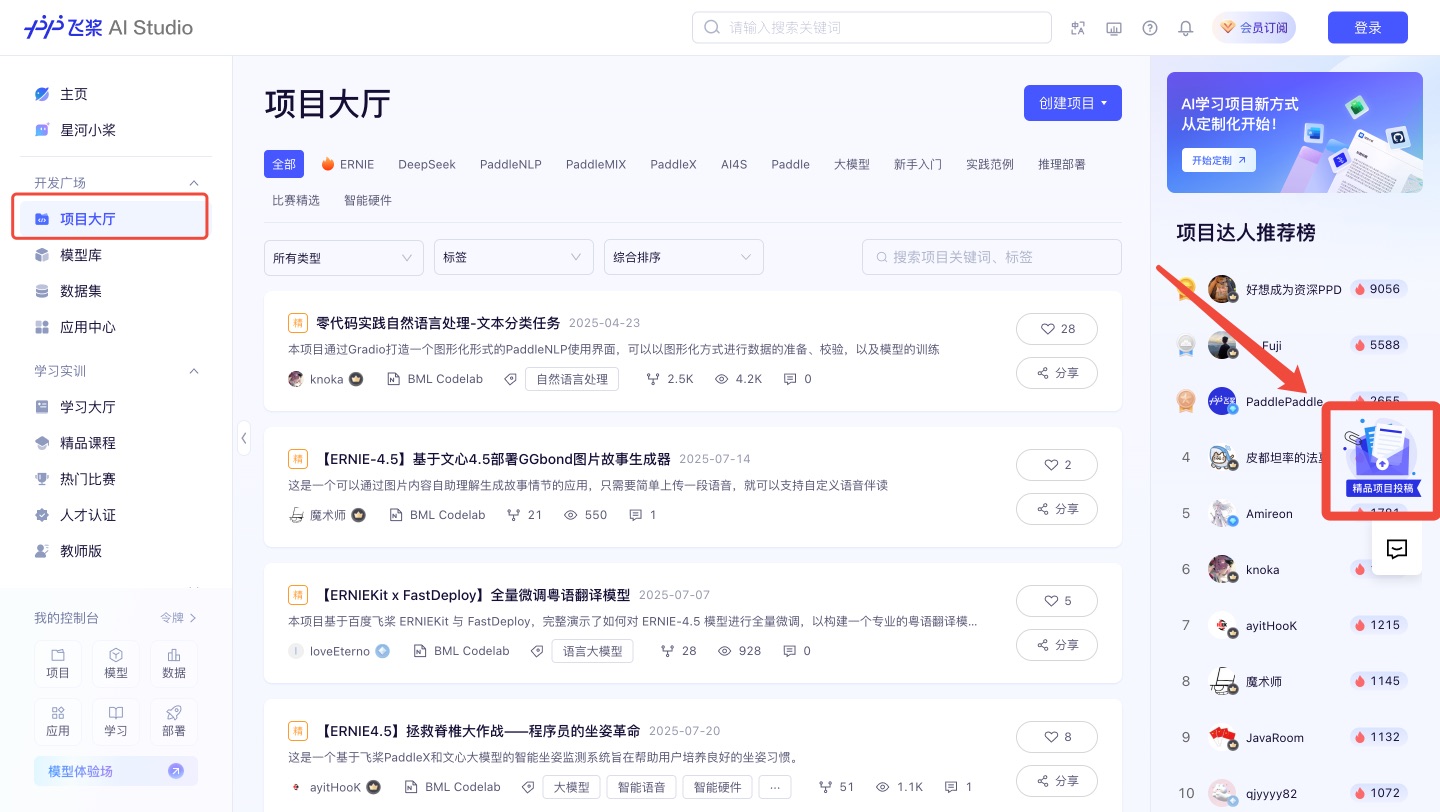Open JavaRoom in ranking list
1440x812 pixels.
coord(1275,737)
